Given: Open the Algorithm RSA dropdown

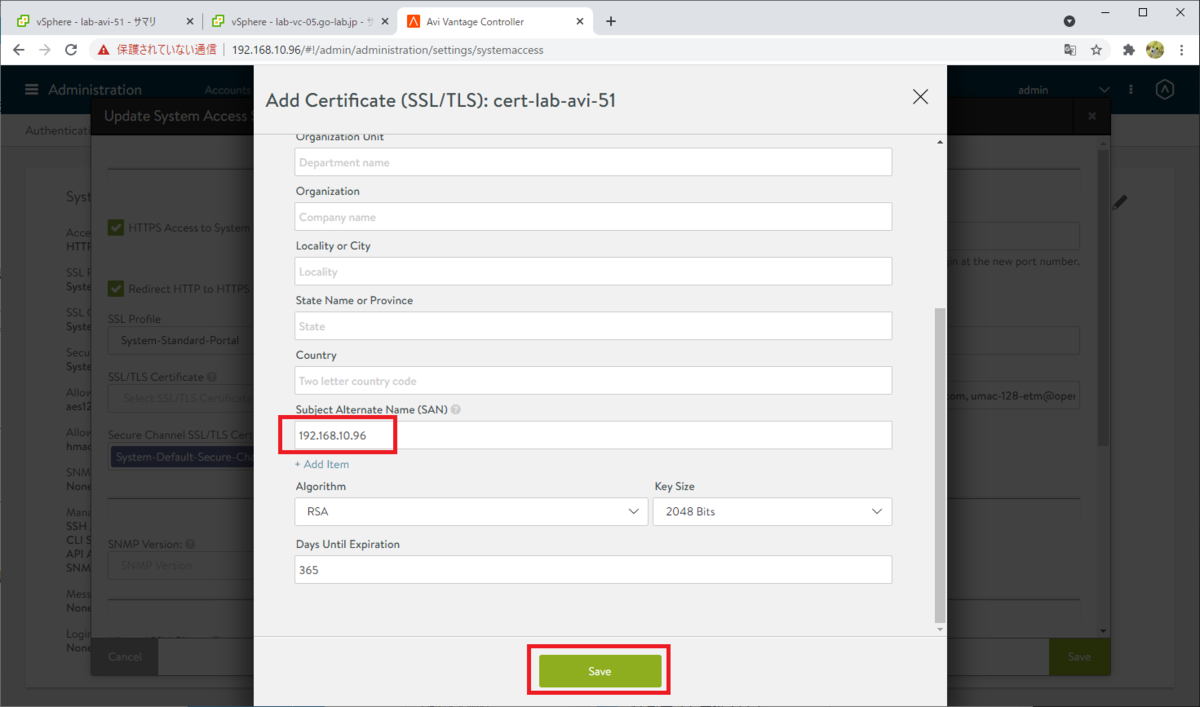Looking at the screenshot, I should (x=471, y=511).
